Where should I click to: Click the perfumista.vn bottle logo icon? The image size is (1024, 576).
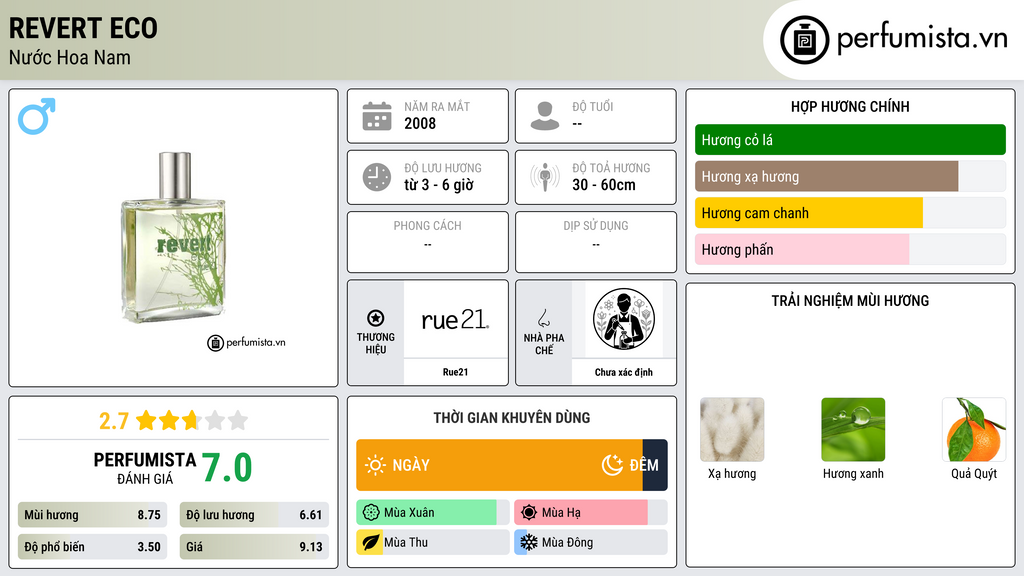[804, 40]
